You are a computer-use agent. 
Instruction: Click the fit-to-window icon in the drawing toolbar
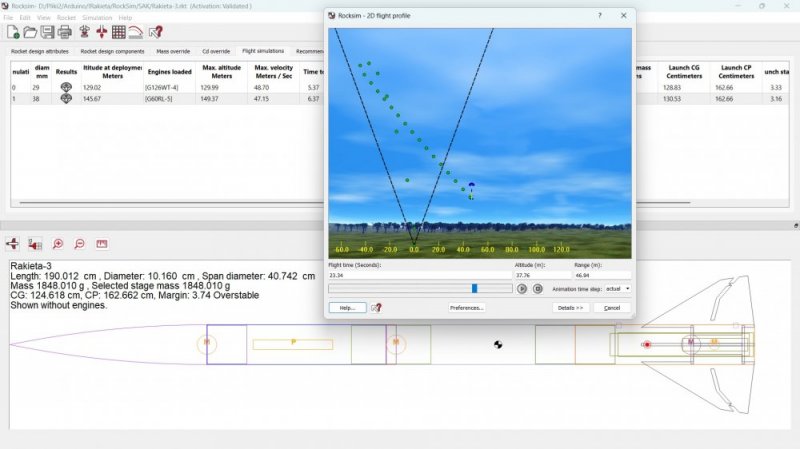click(x=102, y=244)
